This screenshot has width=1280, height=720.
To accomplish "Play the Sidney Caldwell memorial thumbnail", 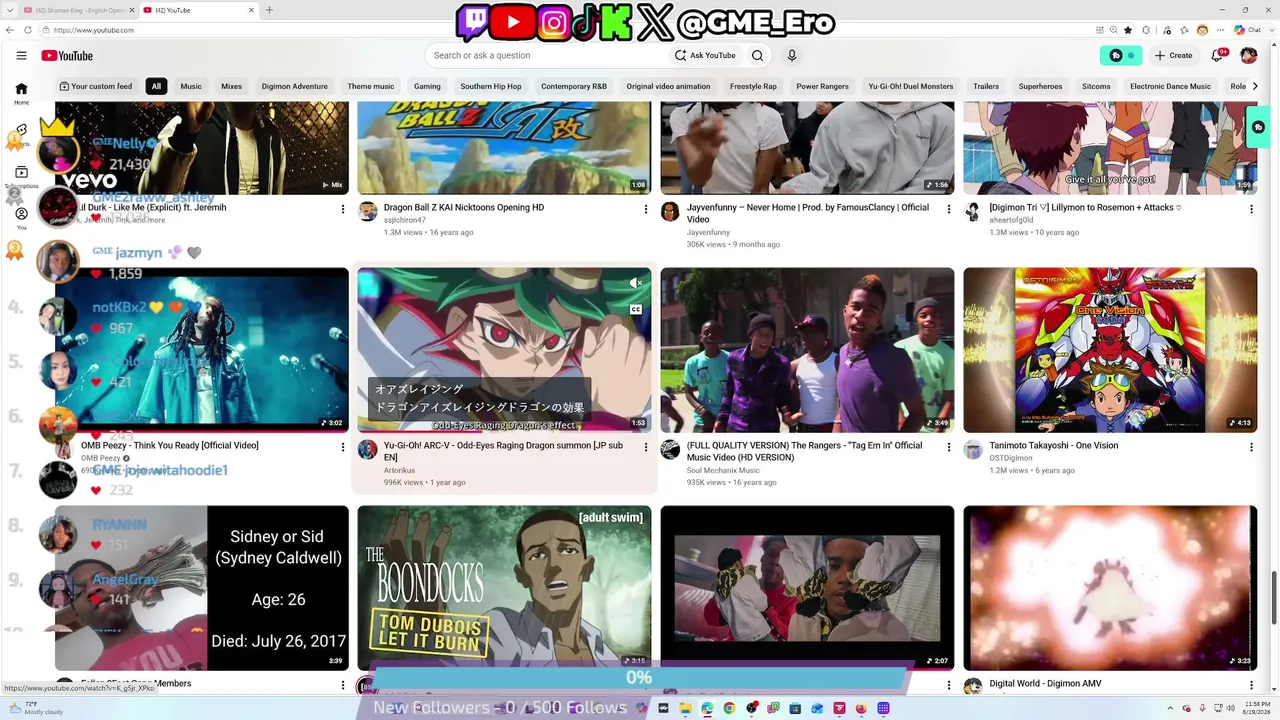I will 202,588.
